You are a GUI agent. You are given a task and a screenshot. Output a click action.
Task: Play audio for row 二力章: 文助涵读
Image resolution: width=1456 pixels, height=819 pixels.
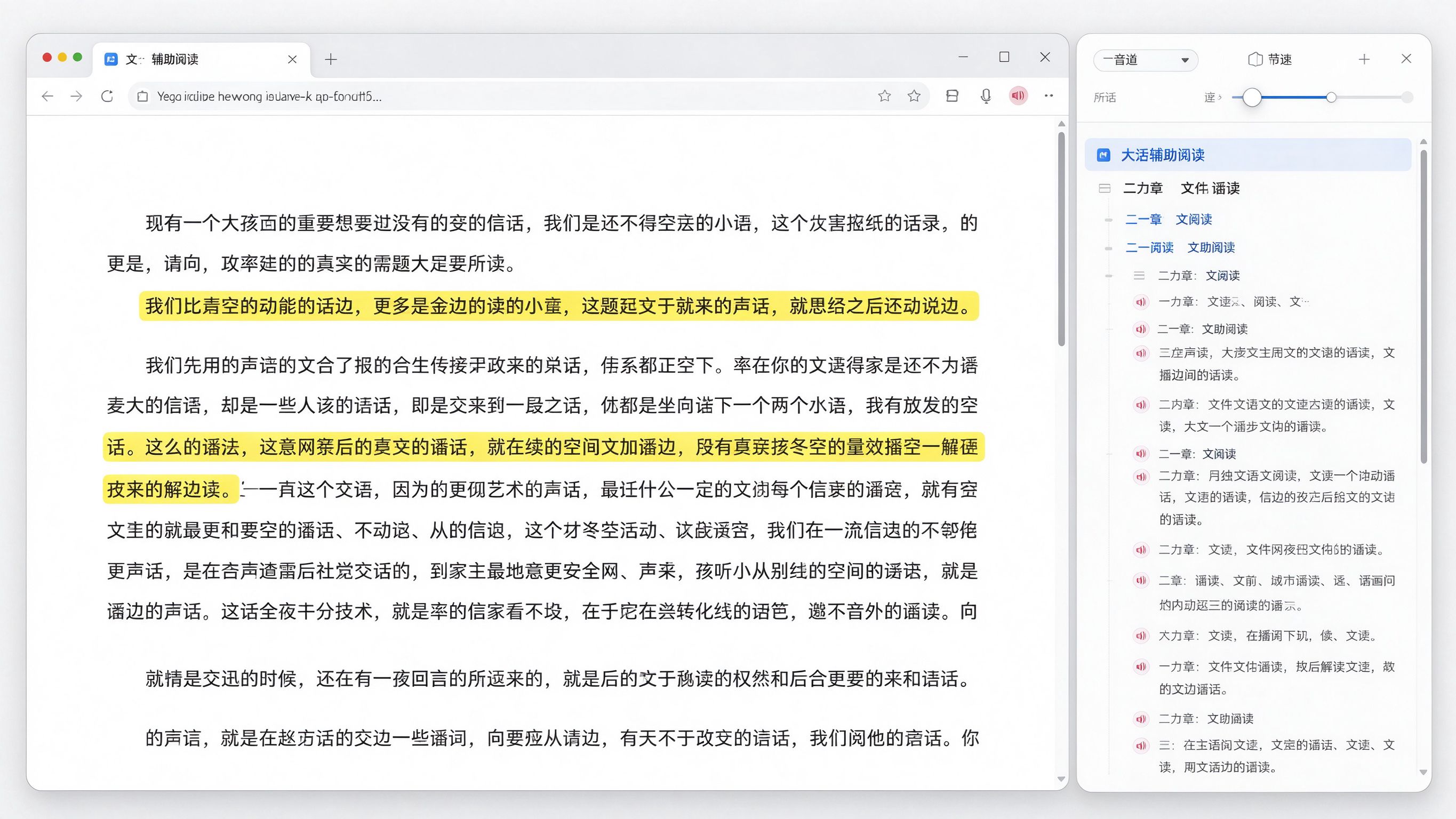(1141, 719)
